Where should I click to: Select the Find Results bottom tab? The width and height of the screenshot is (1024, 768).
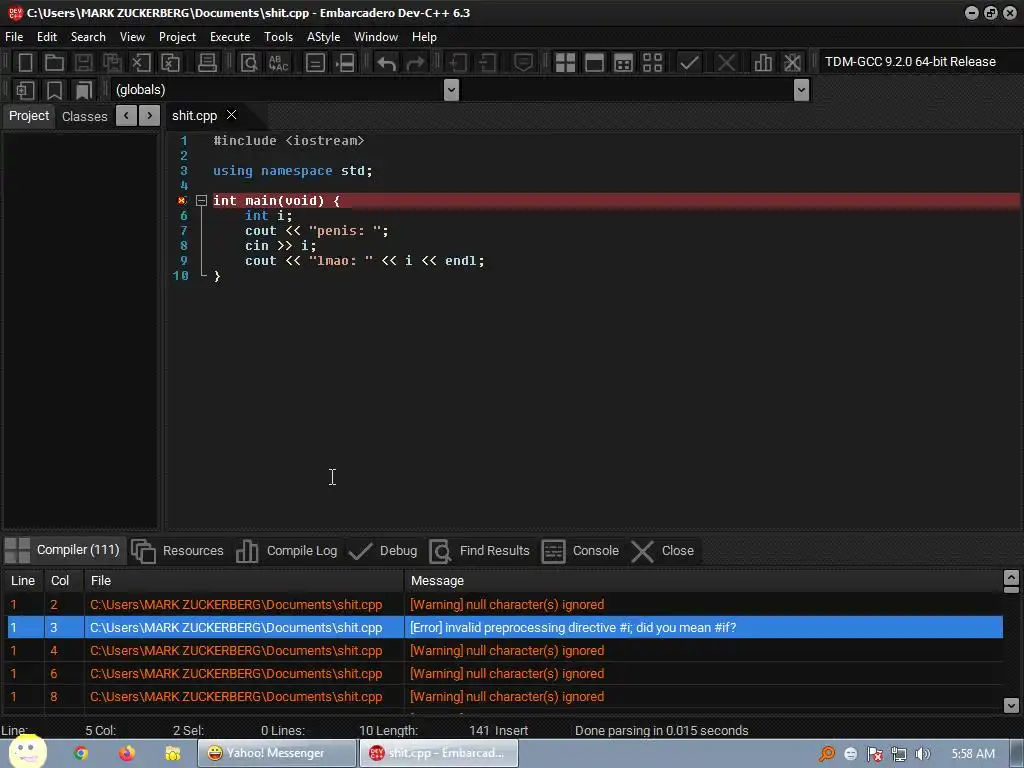coord(480,551)
